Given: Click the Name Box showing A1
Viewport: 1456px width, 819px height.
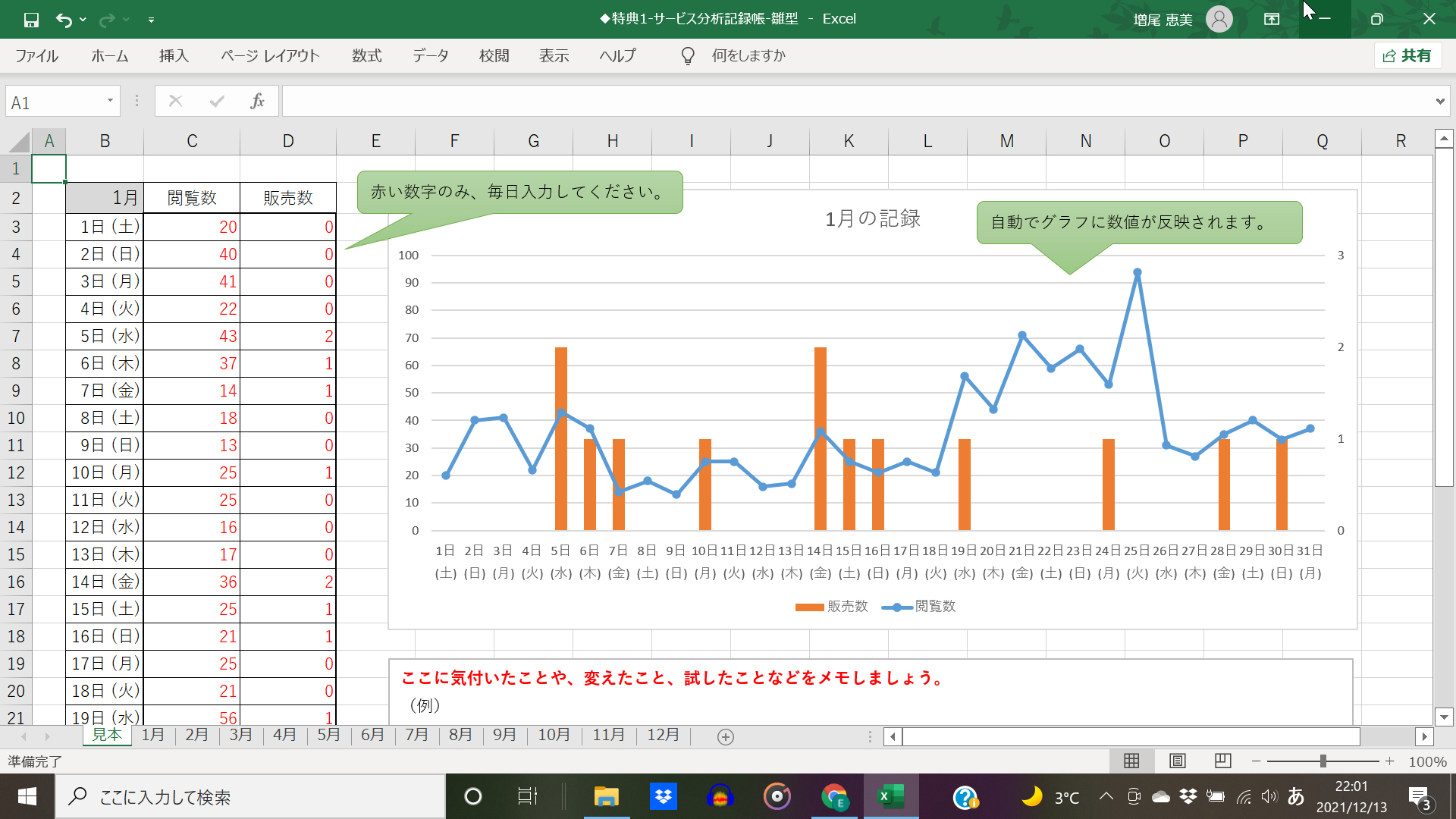Looking at the screenshot, I should [x=55, y=102].
